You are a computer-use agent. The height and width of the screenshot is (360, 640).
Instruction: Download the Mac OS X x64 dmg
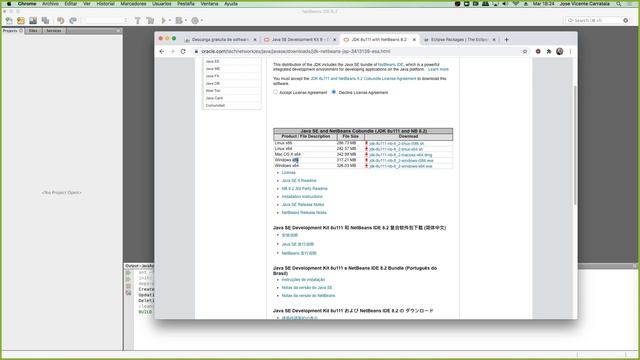(x=400, y=155)
